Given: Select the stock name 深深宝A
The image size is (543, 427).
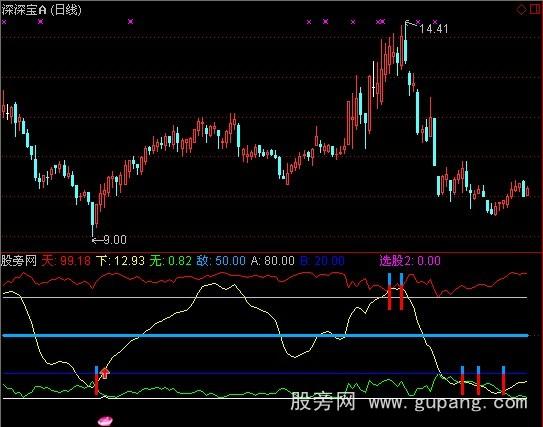Looking at the screenshot, I should 24,10.
